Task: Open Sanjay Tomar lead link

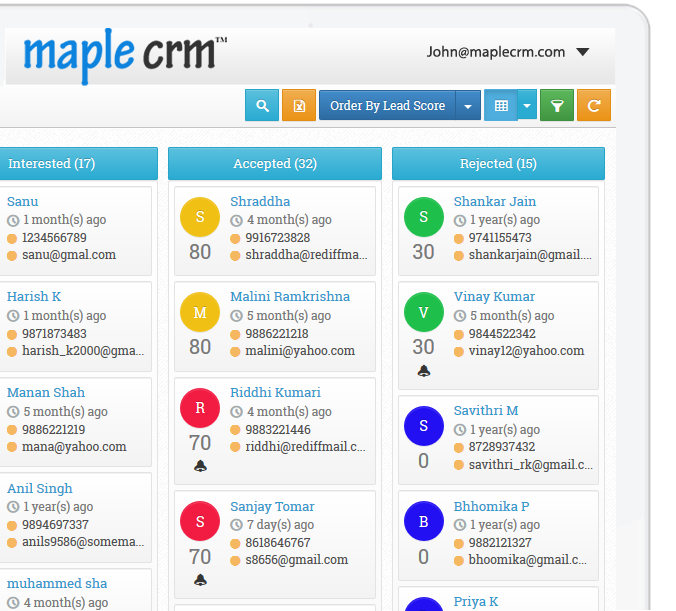Action: tap(272, 507)
